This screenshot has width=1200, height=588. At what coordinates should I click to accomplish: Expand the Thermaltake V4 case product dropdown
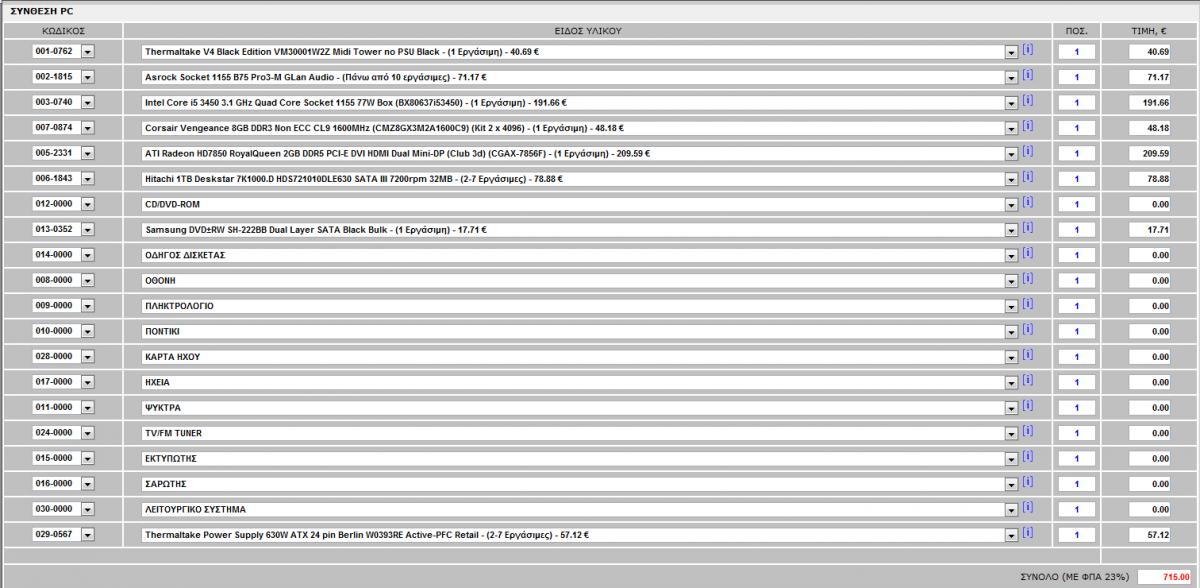tap(1011, 51)
